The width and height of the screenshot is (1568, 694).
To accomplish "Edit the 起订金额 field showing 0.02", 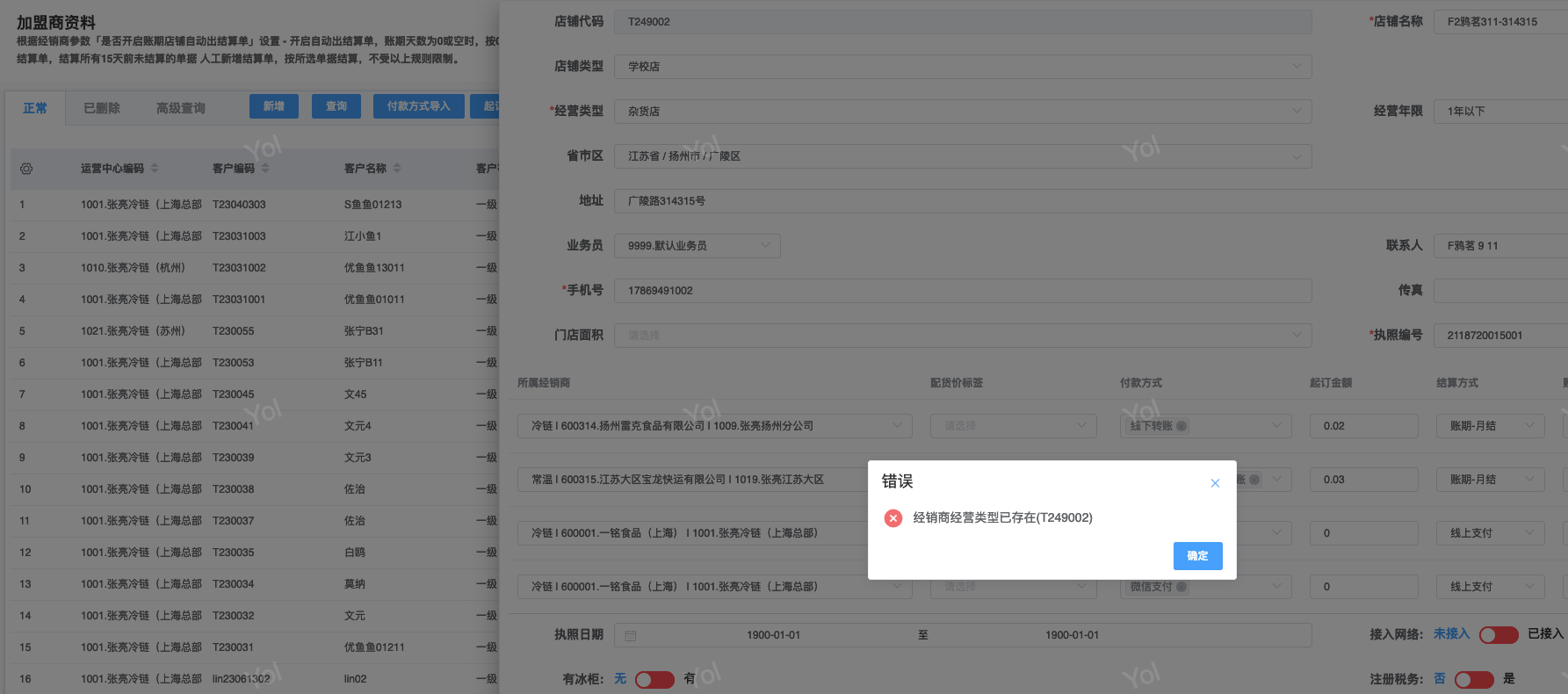I will click(x=1364, y=426).
